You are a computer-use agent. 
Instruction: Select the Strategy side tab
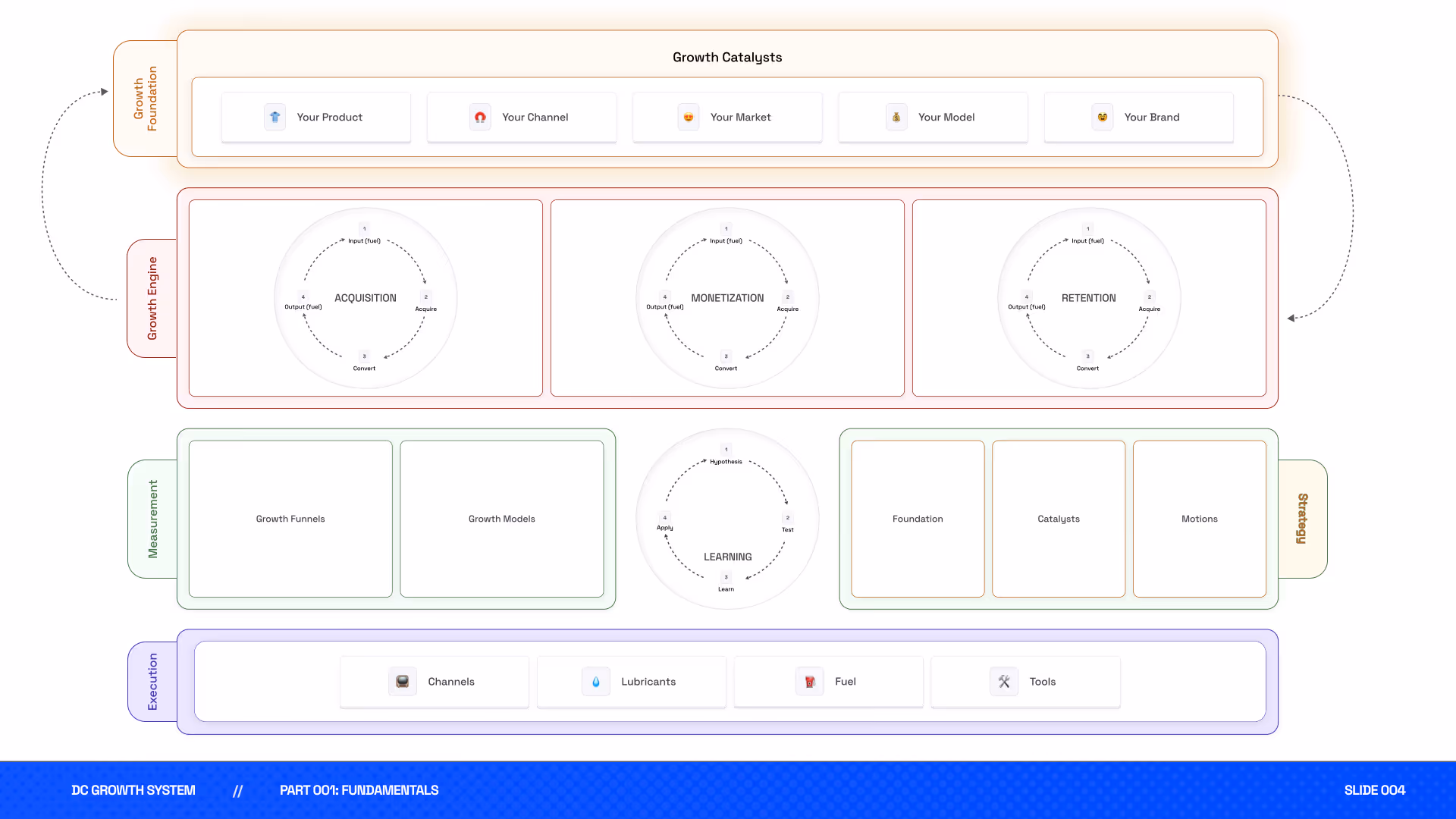coord(1302,519)
